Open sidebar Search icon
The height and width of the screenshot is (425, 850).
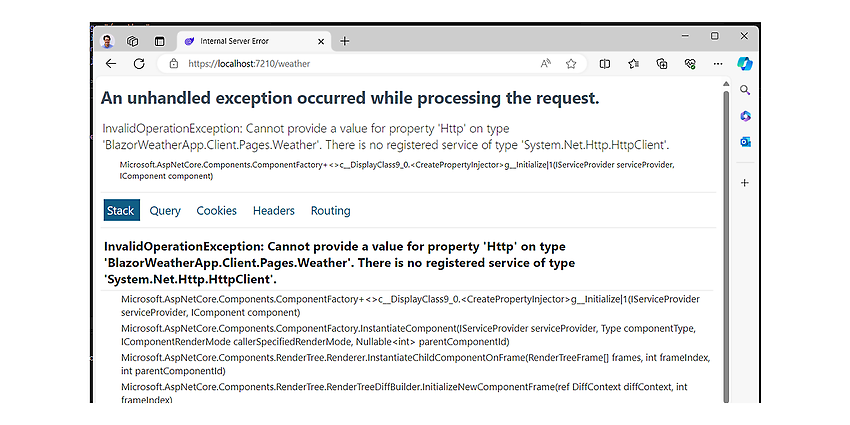pyautogui.click(x=745, y=90)
